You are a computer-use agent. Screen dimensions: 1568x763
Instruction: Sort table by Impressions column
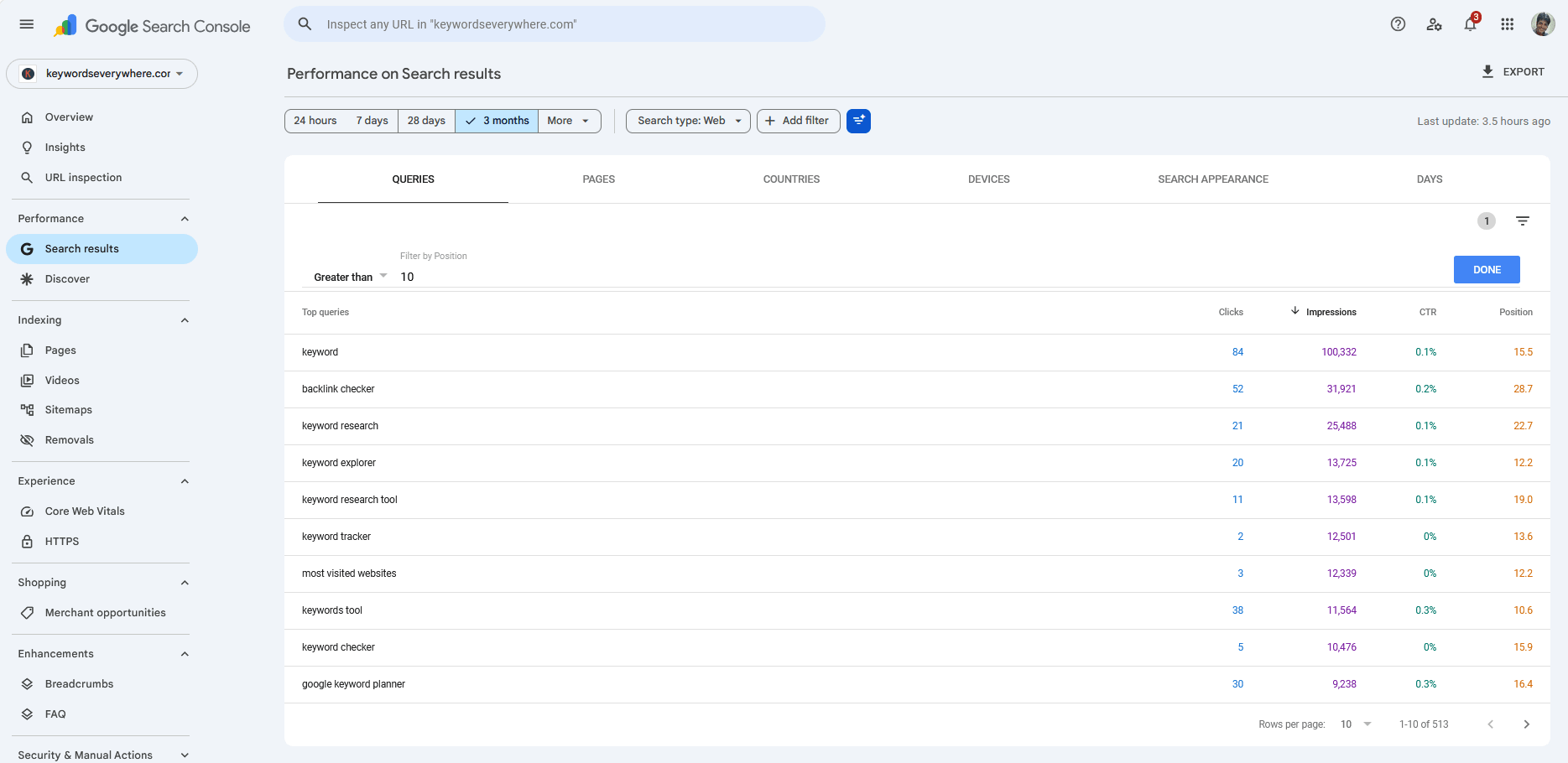(x=1323, y=312)
